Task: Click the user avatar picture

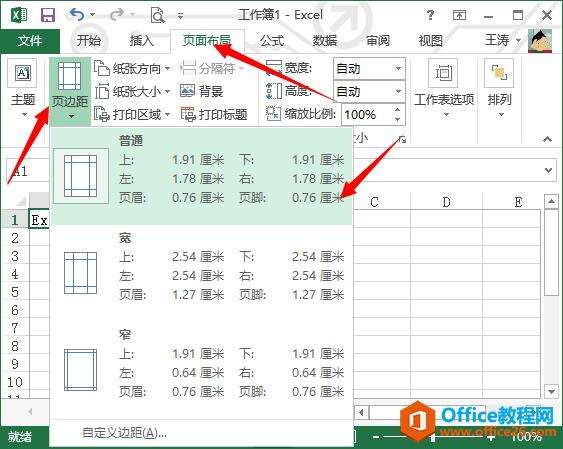Action: pos(540,41)
